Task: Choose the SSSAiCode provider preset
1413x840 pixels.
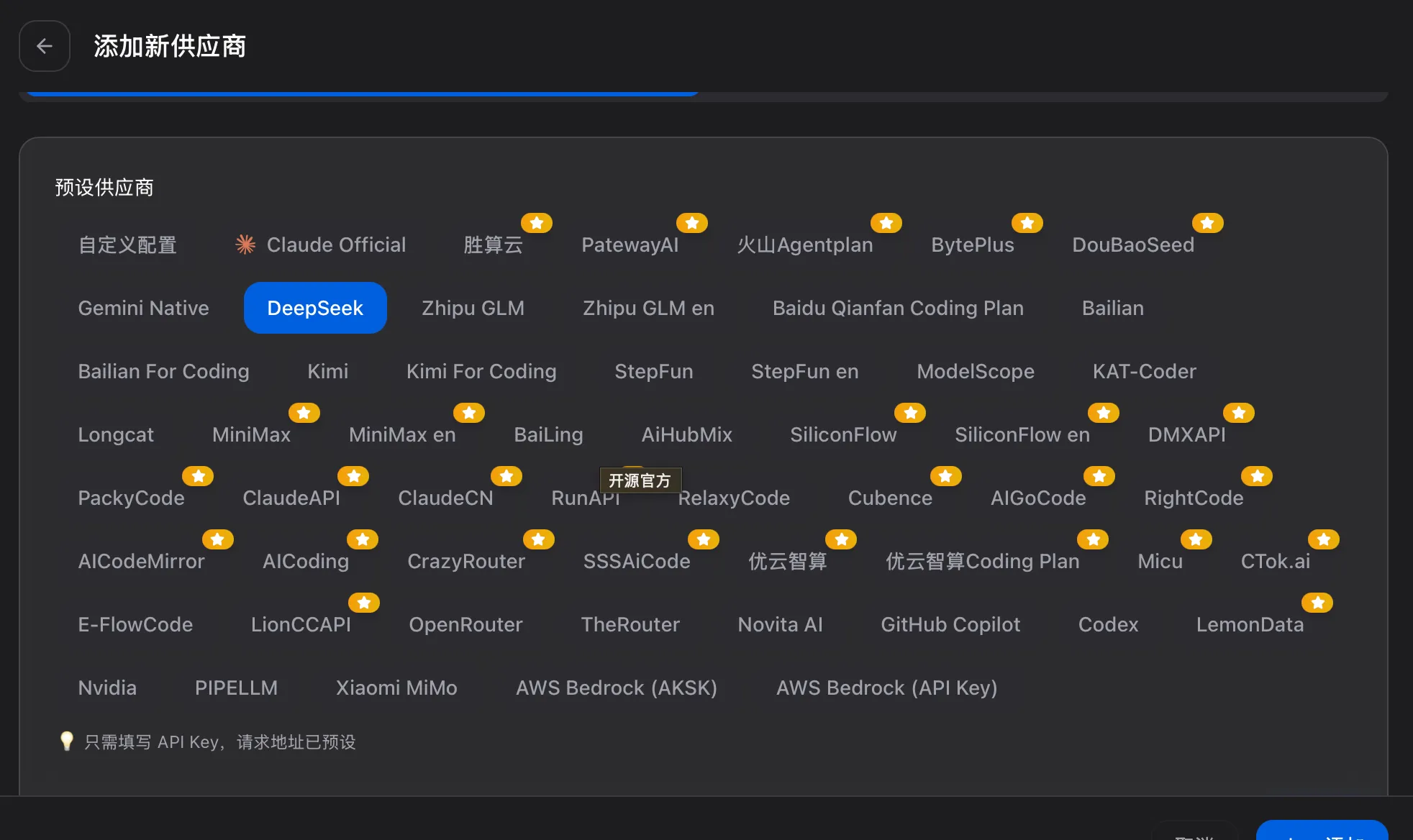Action: click(637, 561)
